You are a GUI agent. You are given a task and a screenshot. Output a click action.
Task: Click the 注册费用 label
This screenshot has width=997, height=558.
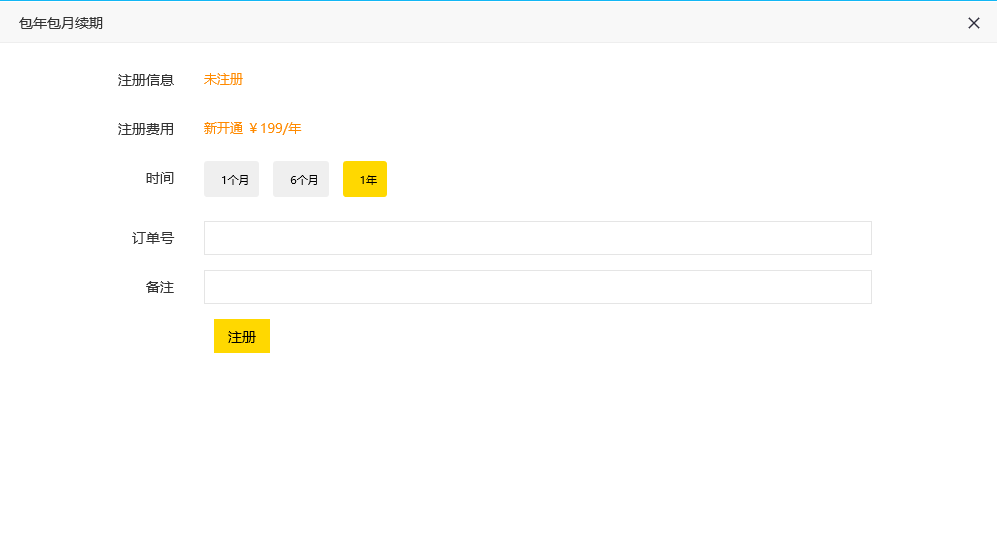[146, 129]
